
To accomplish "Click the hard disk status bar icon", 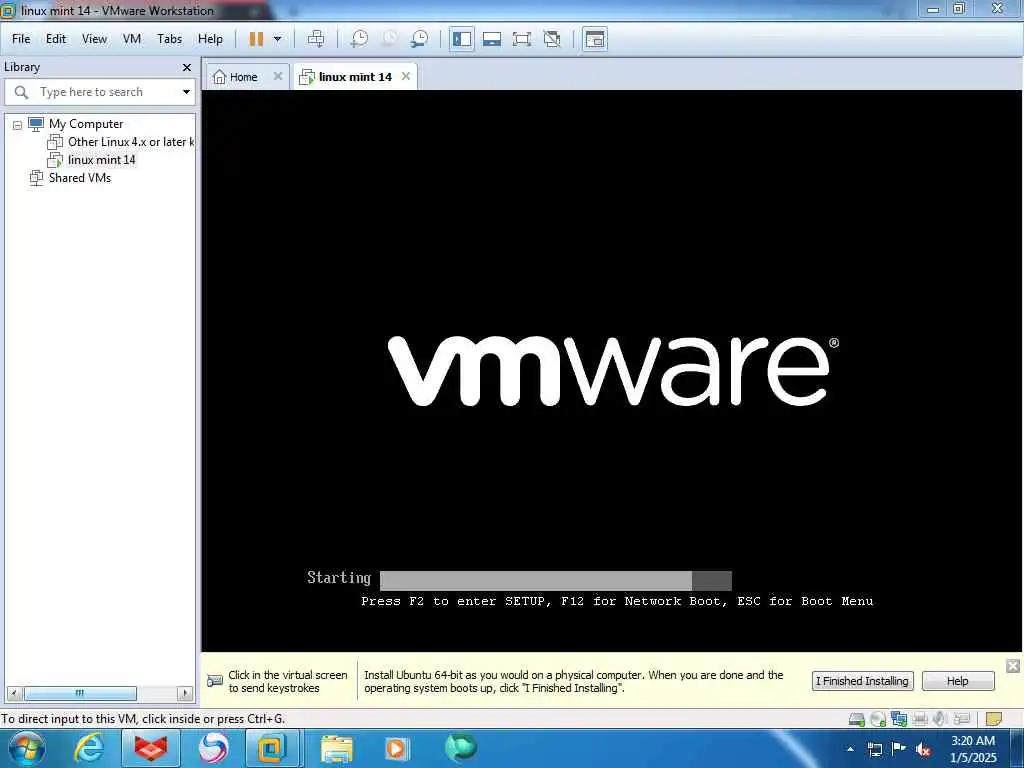I will 857,719.
